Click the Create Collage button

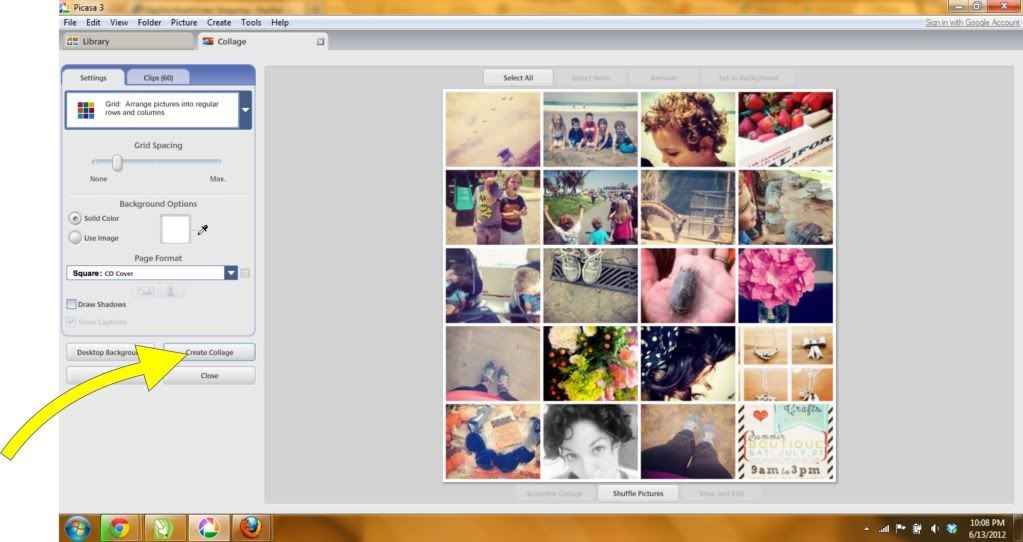(209, 352)
